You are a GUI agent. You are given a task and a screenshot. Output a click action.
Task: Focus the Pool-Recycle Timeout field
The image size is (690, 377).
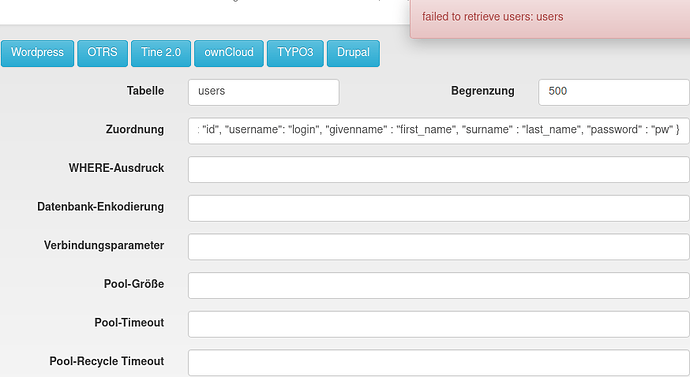(x=439, y=363)
